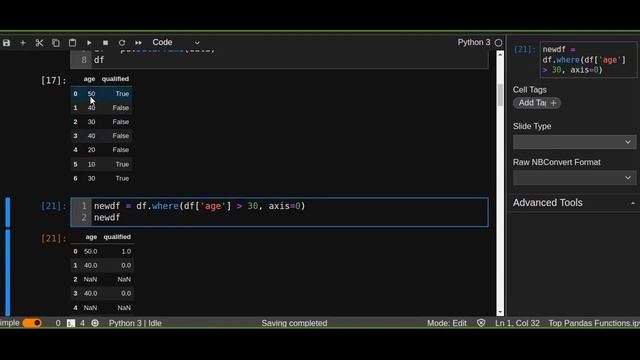640x360 pixels.
Task: Check the kernel status circle indicator
Action: 498,42
